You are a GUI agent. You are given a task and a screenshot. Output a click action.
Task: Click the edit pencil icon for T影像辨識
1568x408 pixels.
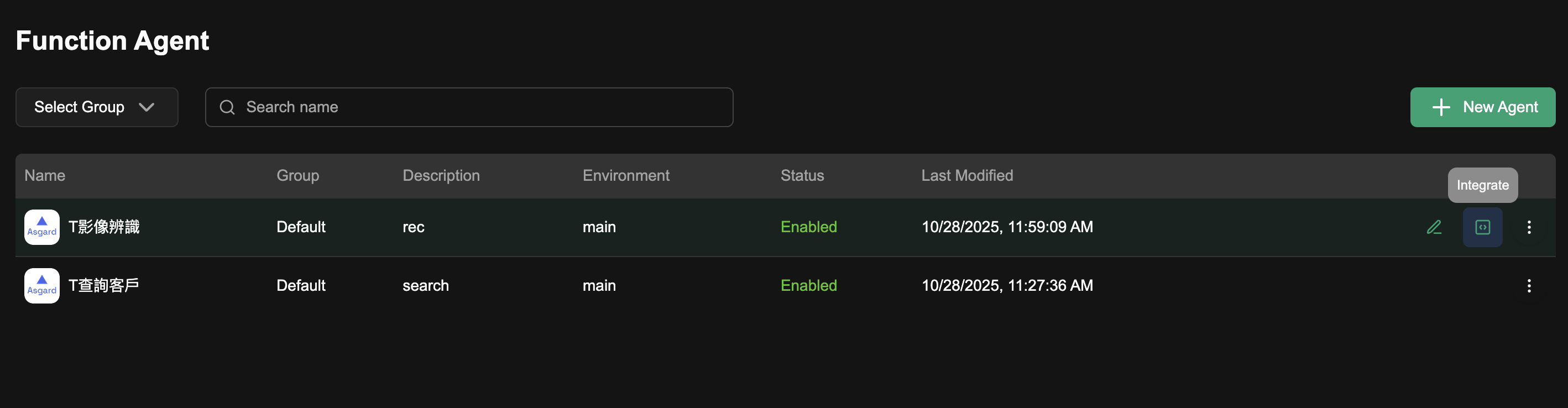1434,227
